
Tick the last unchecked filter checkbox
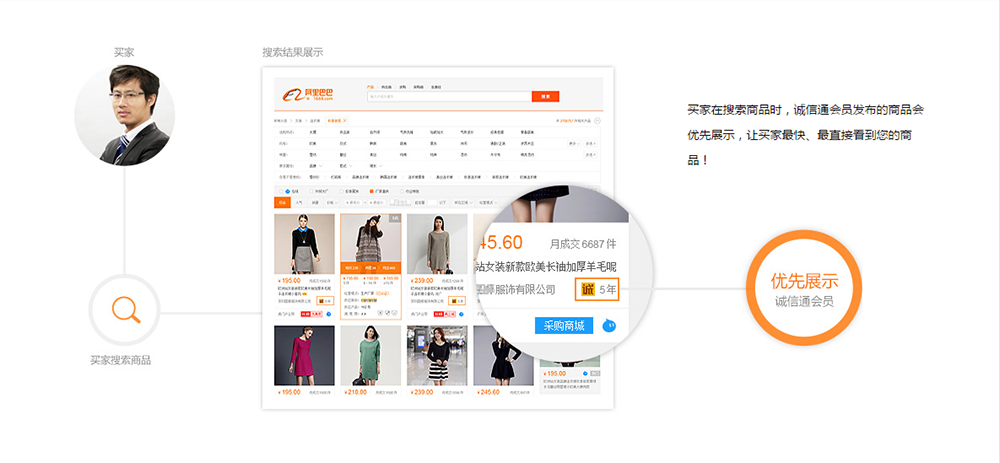click(x=403, y=190)
